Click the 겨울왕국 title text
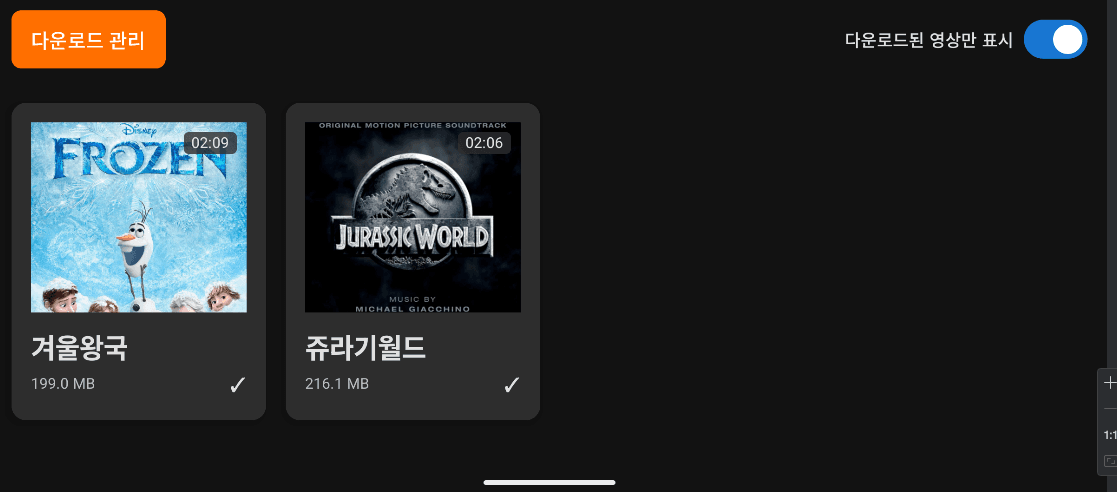 [79, 347]
